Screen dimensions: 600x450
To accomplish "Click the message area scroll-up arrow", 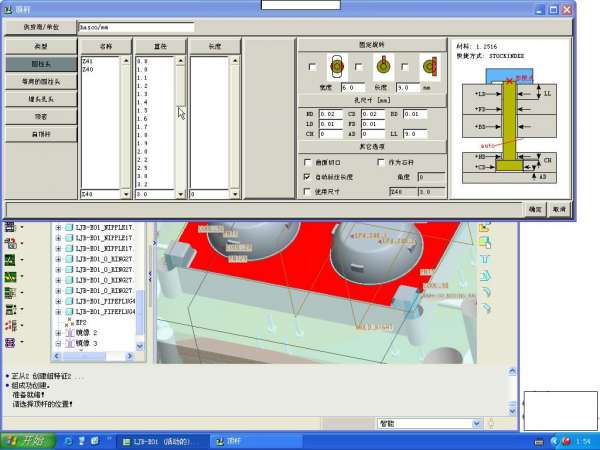I will tap(512, 371).
